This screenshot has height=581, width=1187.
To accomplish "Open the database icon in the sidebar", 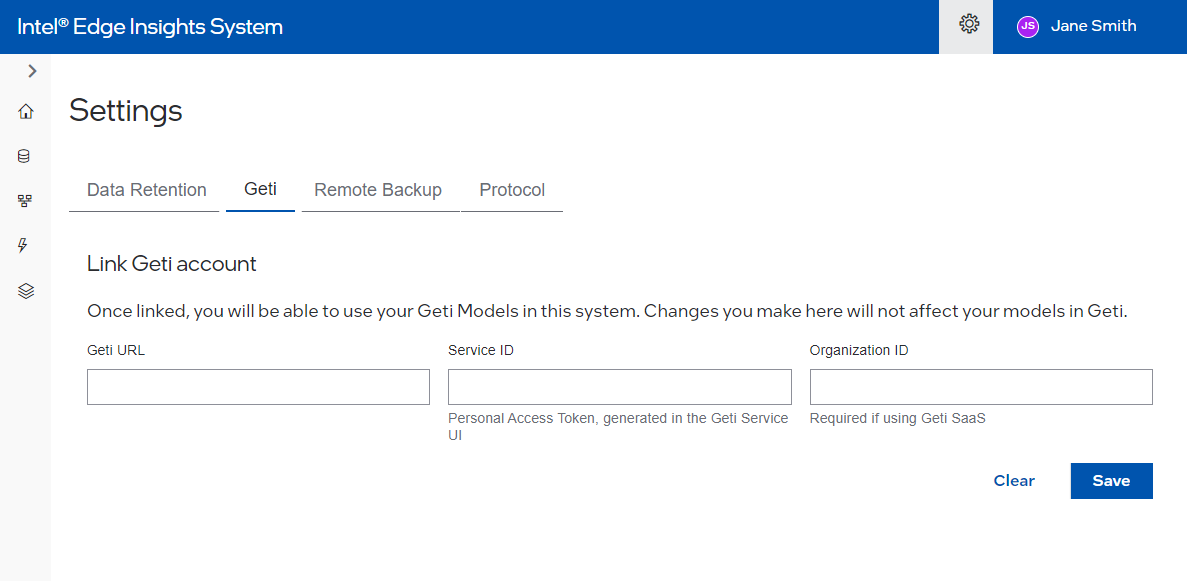I will pyautogui.click(x=24, y=157).
